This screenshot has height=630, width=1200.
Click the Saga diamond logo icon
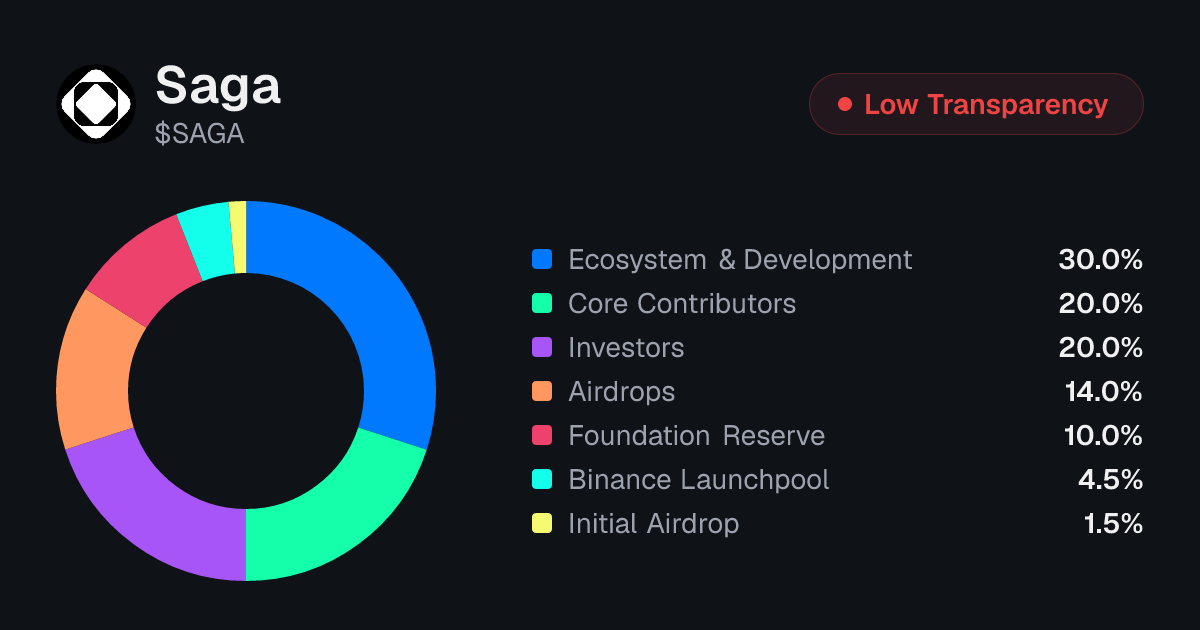click(x=96, y=103)
